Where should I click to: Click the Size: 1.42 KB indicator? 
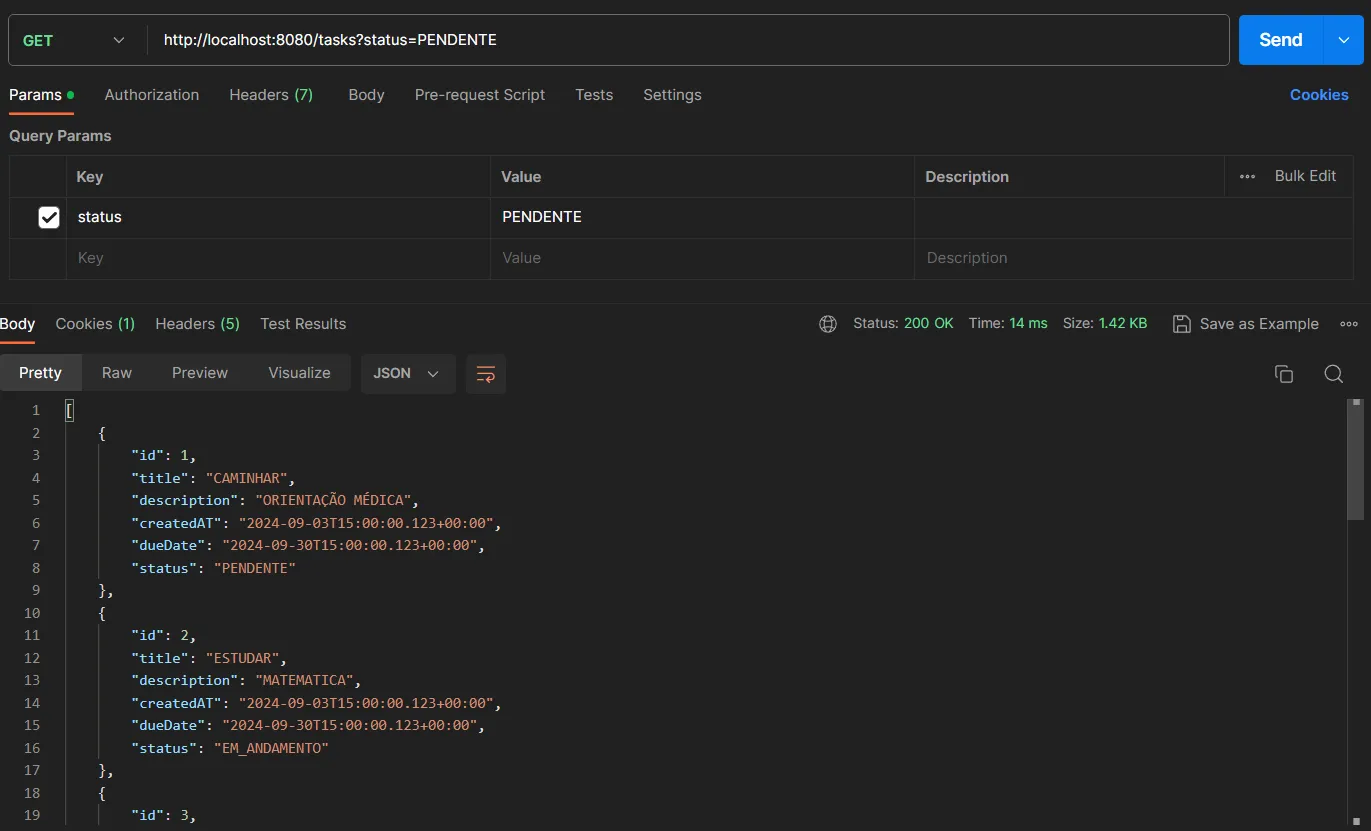coord(1105,324)
